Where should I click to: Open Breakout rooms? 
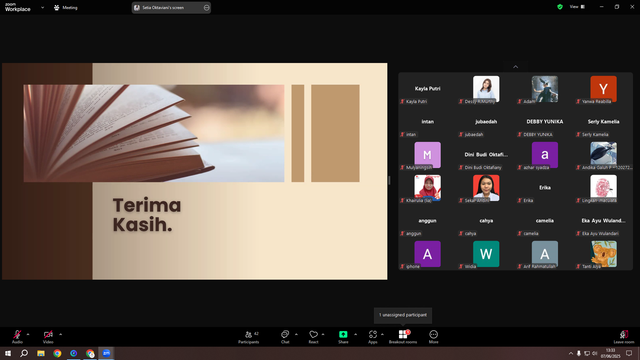coord(403,337)
